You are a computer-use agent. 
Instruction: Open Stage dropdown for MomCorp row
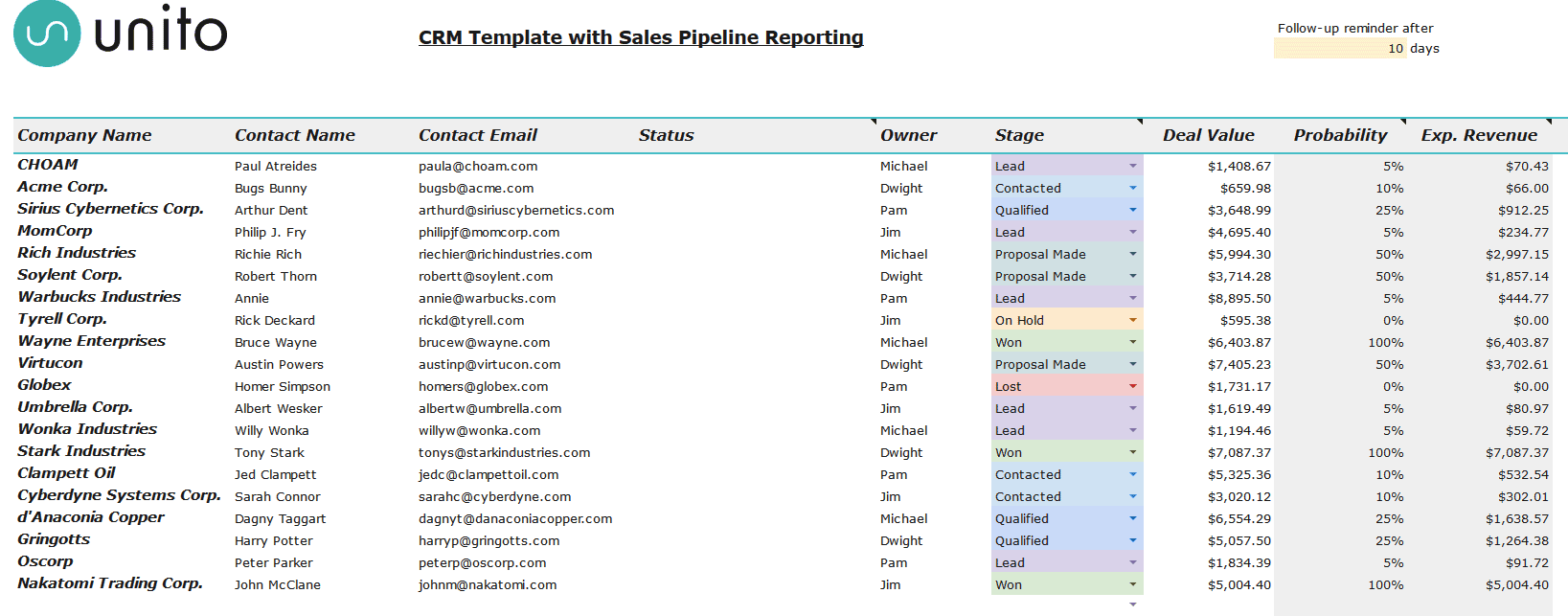pos(1133,232)
